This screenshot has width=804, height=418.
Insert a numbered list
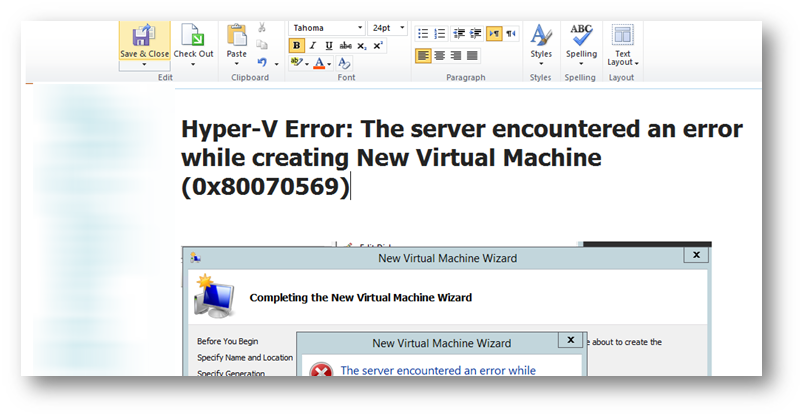(x=439, y=34)
